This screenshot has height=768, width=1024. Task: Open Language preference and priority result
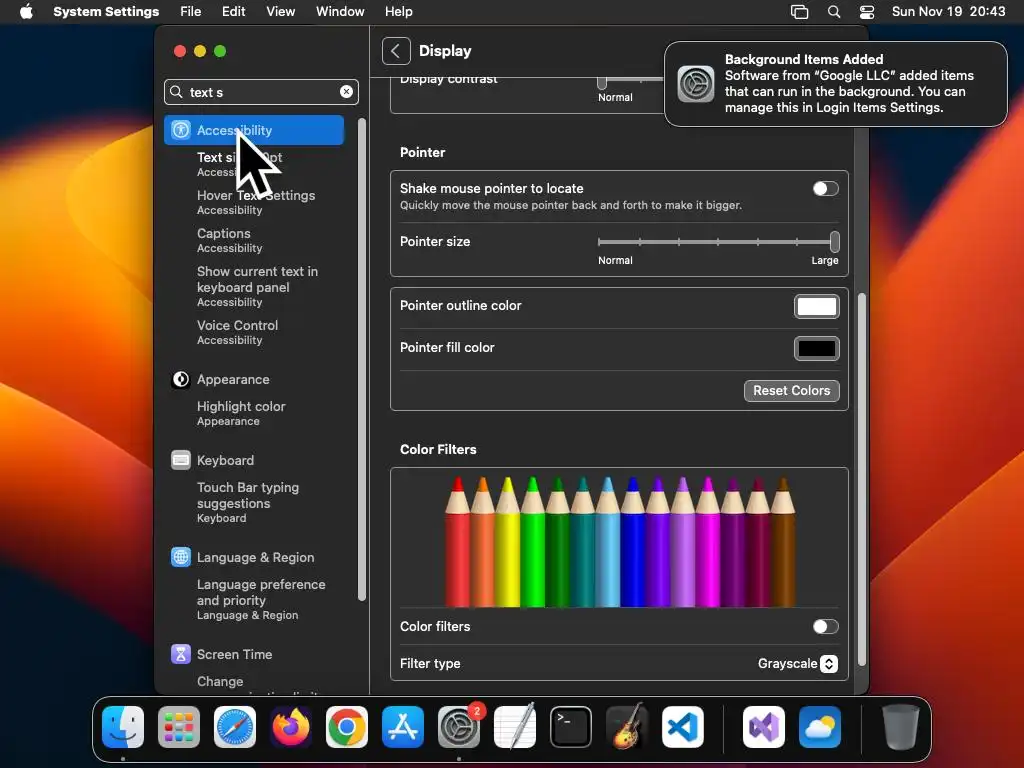[261, 599]
